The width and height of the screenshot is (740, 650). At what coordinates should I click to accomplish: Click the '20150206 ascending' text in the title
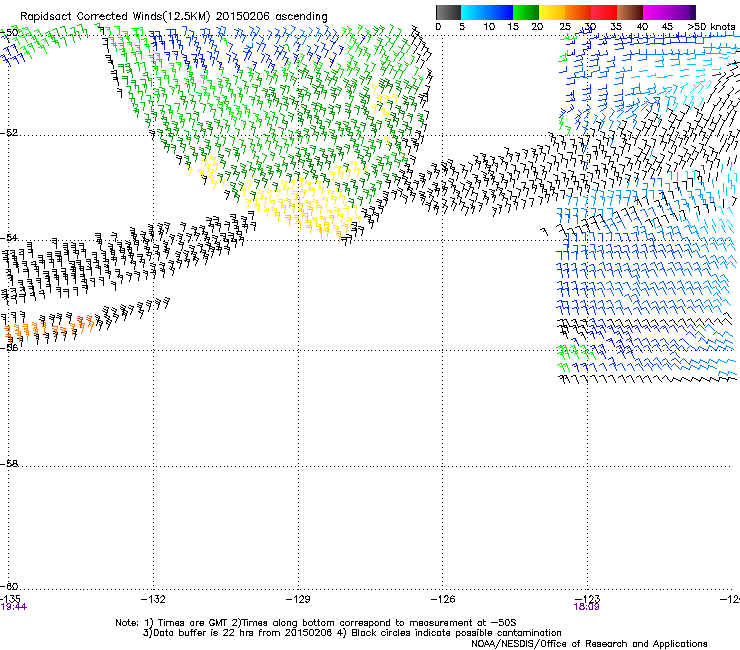pos(271,16)
